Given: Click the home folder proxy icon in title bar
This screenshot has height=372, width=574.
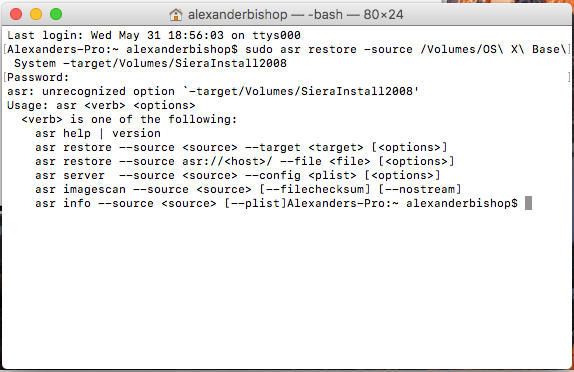Looking at the screenshot, I should coord(176,15).
